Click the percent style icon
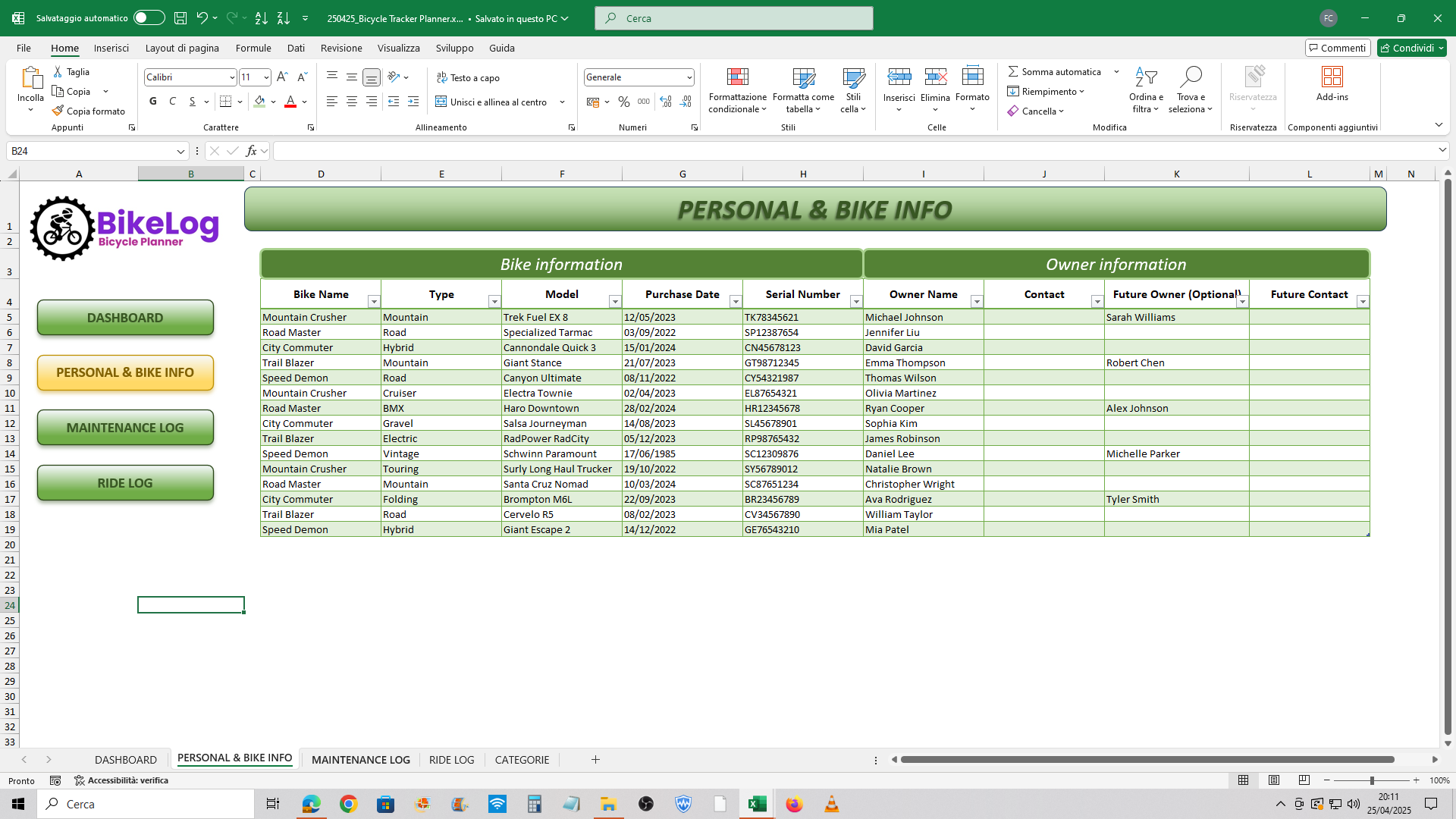Screen dimensions: 1456x819 pyautogui.click(x=623, y=102)
